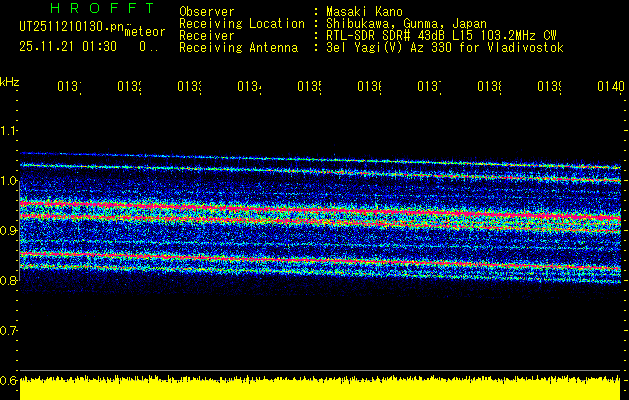The width and height of the screenshot is (629, 400).
Task: Select the Observer name Masaki Kano
Action: [x=365, y=11]
